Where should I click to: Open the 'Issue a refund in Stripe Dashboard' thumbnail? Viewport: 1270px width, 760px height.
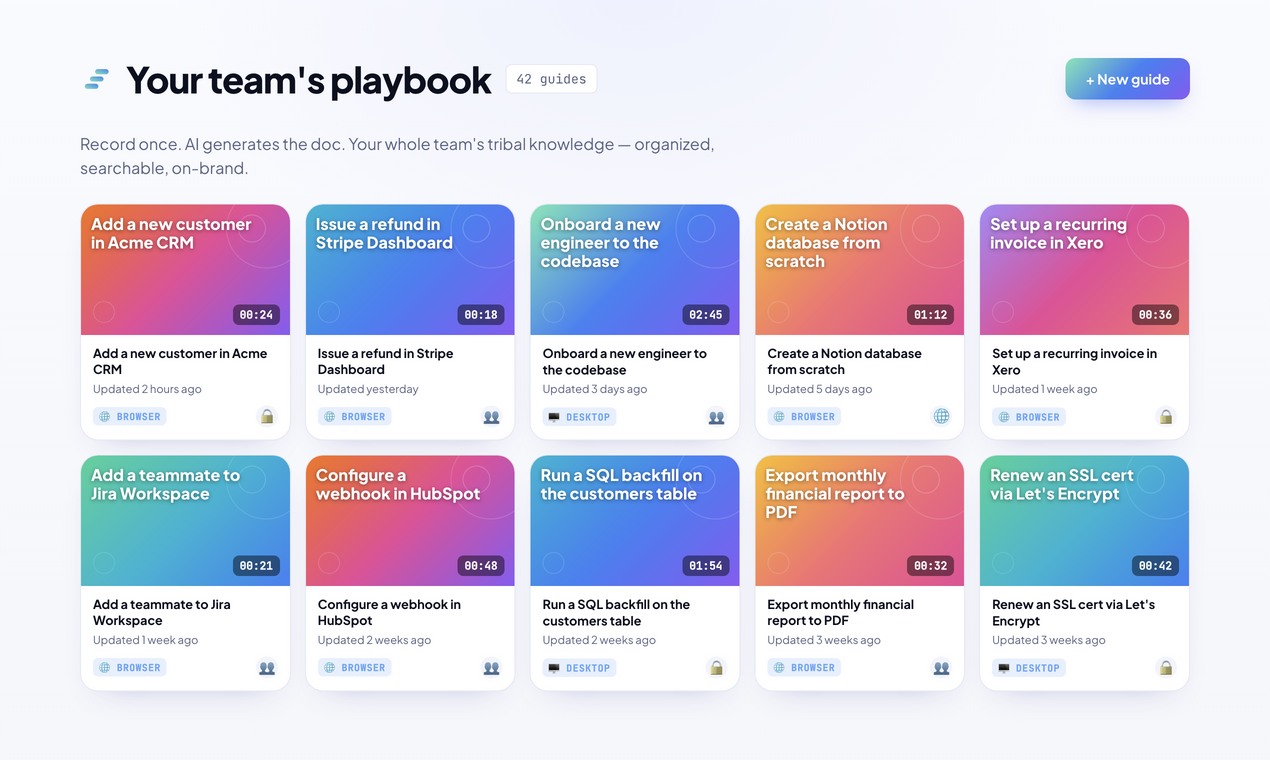tap(410, 270)
